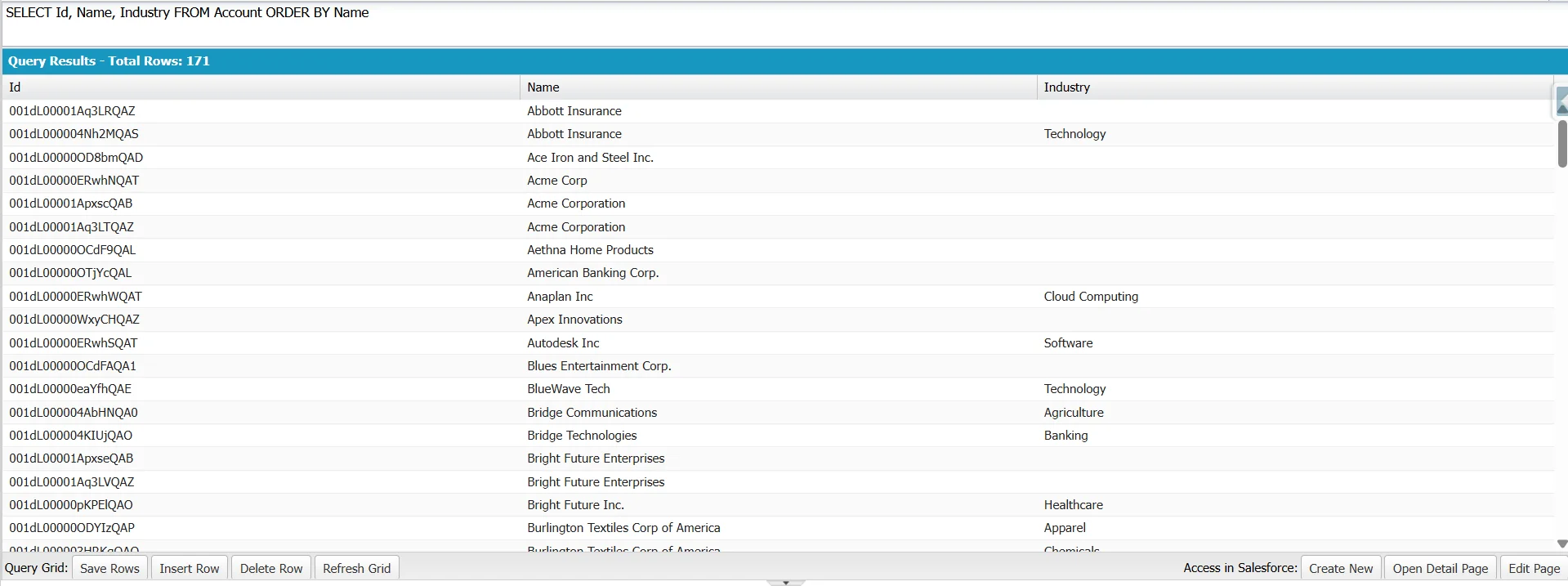Click the Apparel industry cell
1568x586 pixels.
[1294, 528]
